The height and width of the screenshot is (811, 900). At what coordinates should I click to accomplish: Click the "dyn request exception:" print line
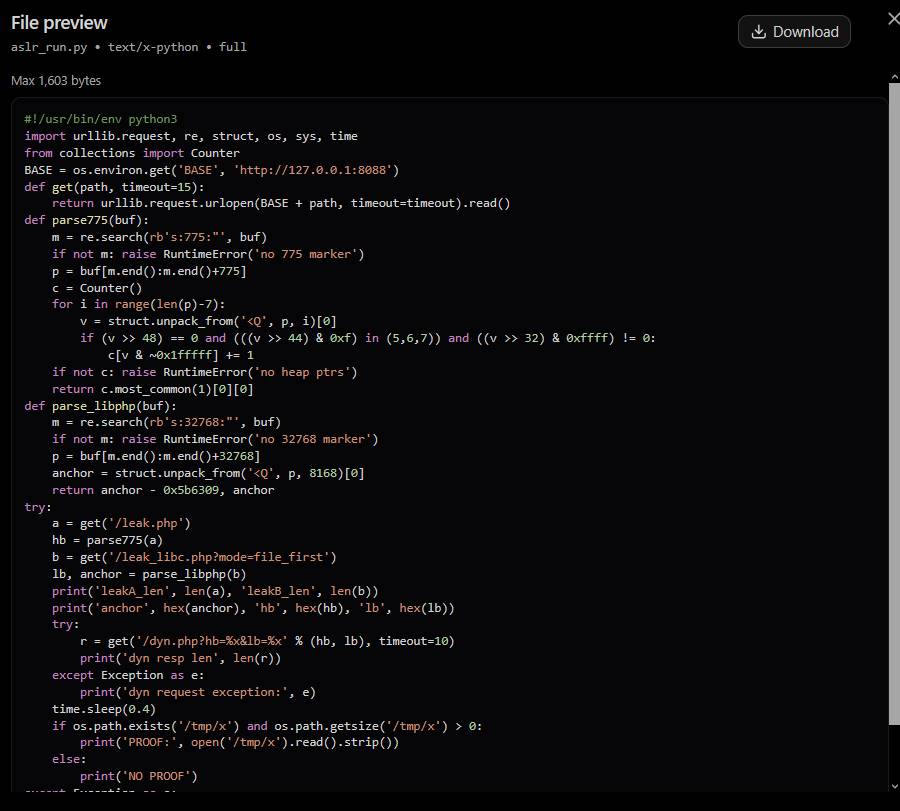[x=197, y=692]
